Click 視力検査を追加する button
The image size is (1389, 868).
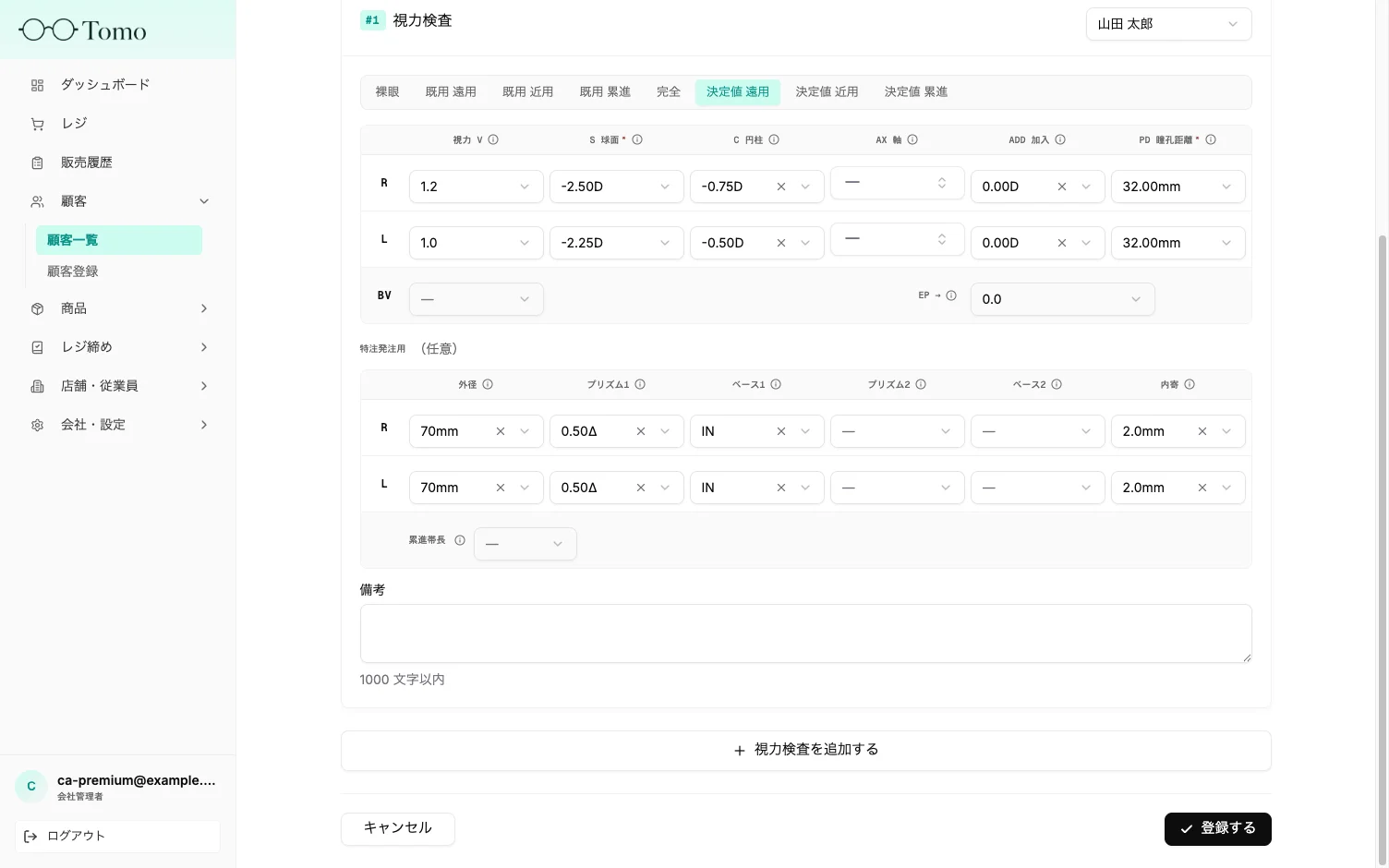(806, 751)
